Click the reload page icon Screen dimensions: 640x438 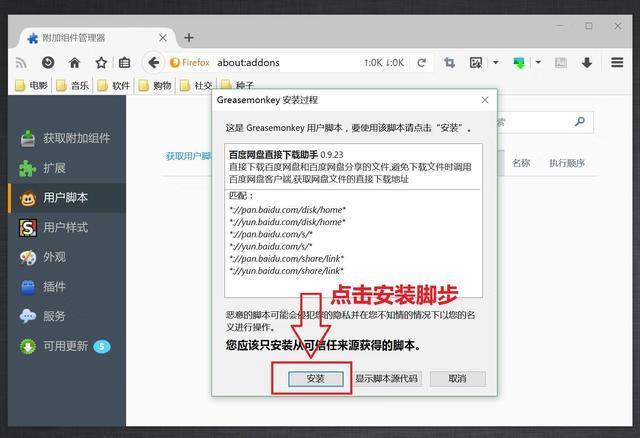(x=422, y=62)
